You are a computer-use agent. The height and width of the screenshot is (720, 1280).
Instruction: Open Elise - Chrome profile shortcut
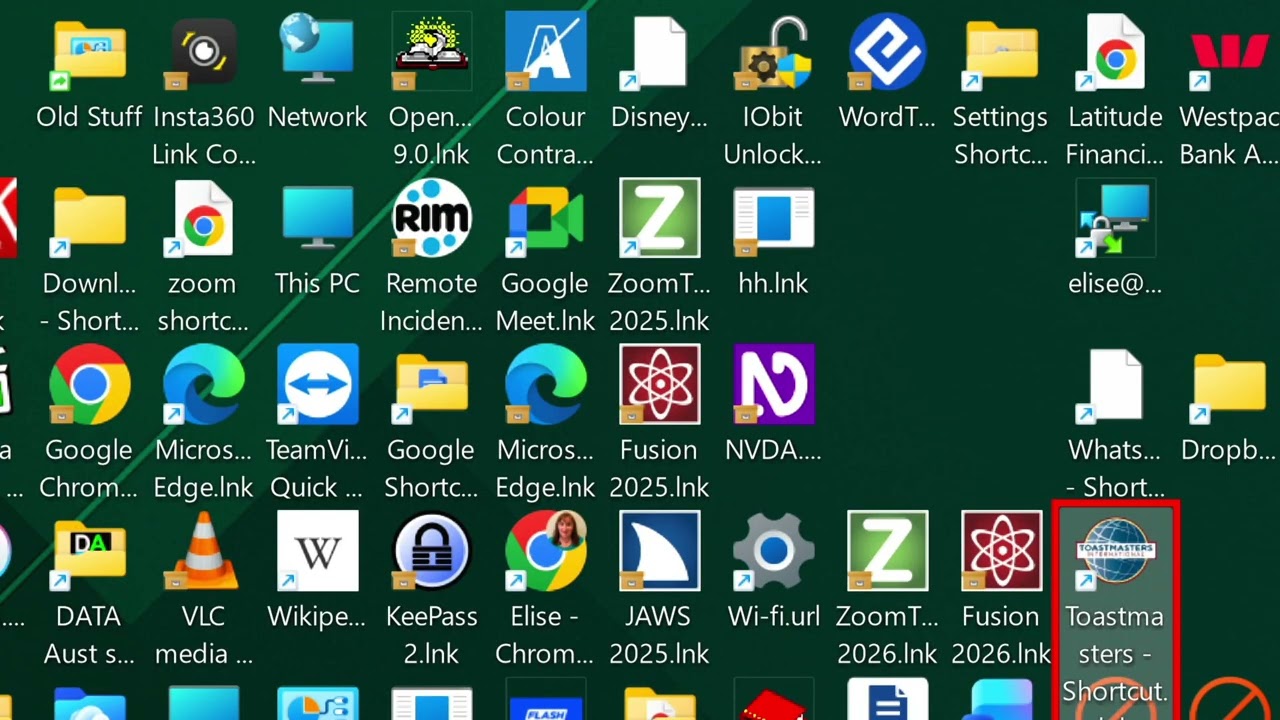coord(545,552)
